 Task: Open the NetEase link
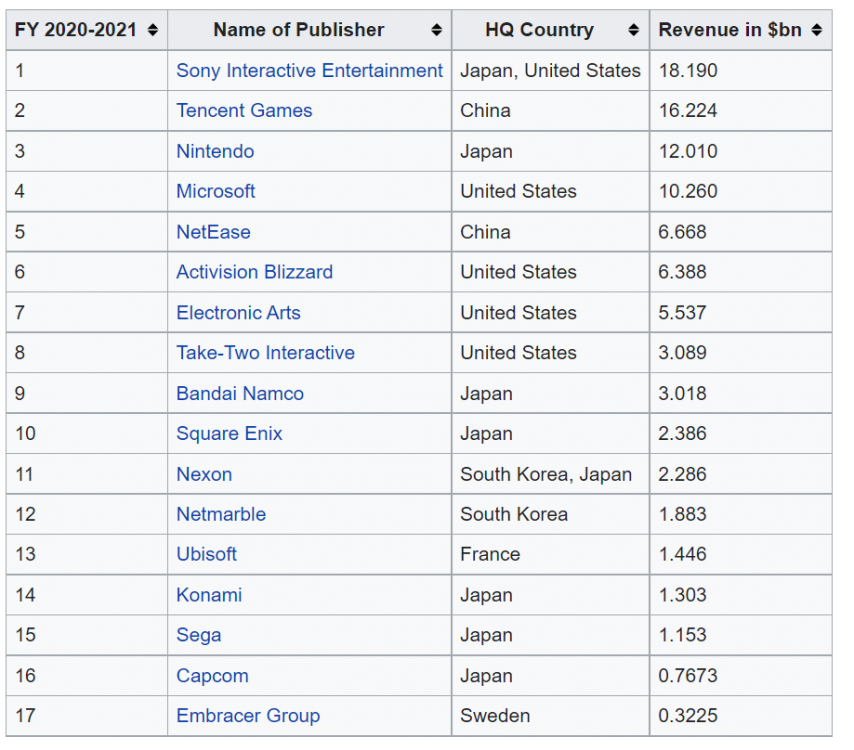213,232
